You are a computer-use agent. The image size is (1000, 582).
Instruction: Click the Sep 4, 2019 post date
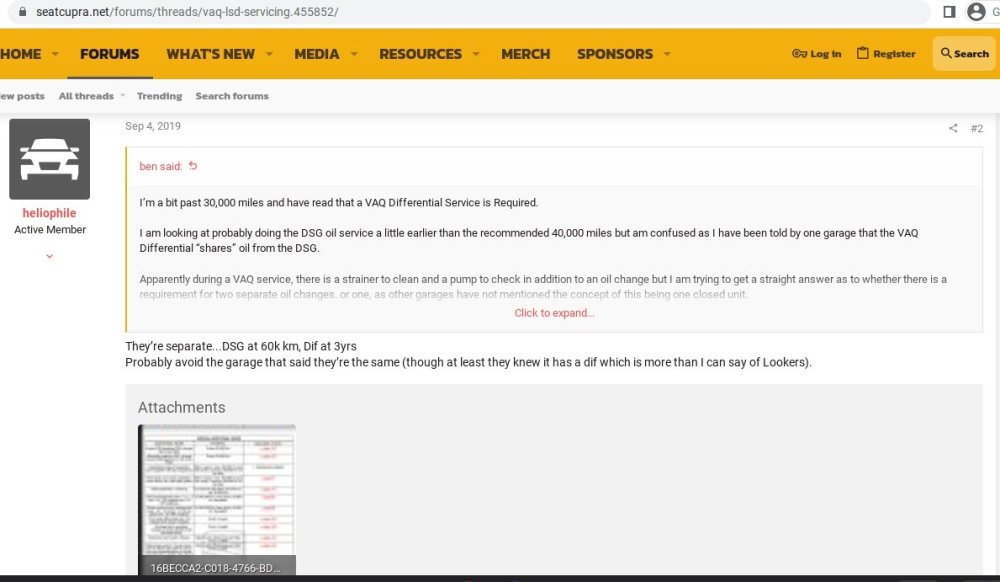[x=153, y=126]
